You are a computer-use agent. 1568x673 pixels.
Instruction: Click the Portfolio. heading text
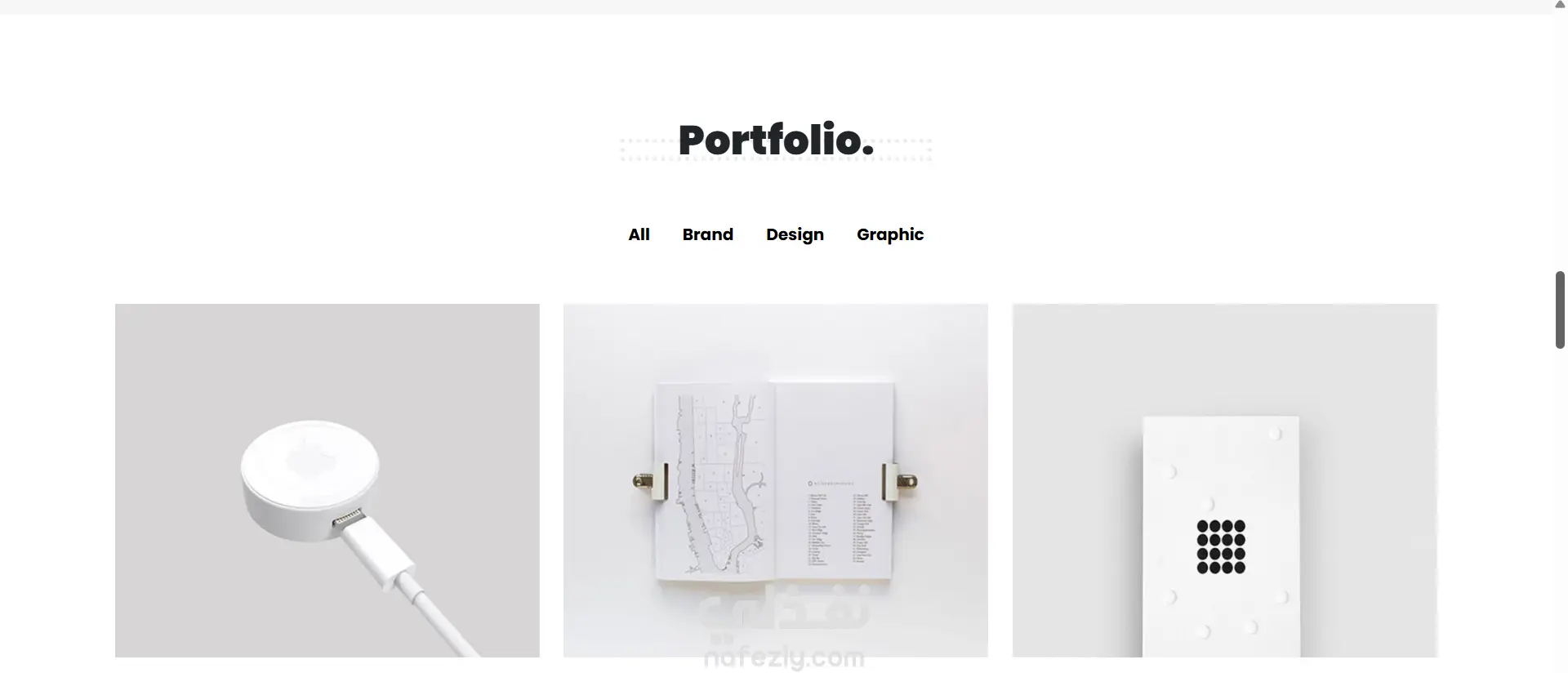pyautogui.click(x=776, y=140)
